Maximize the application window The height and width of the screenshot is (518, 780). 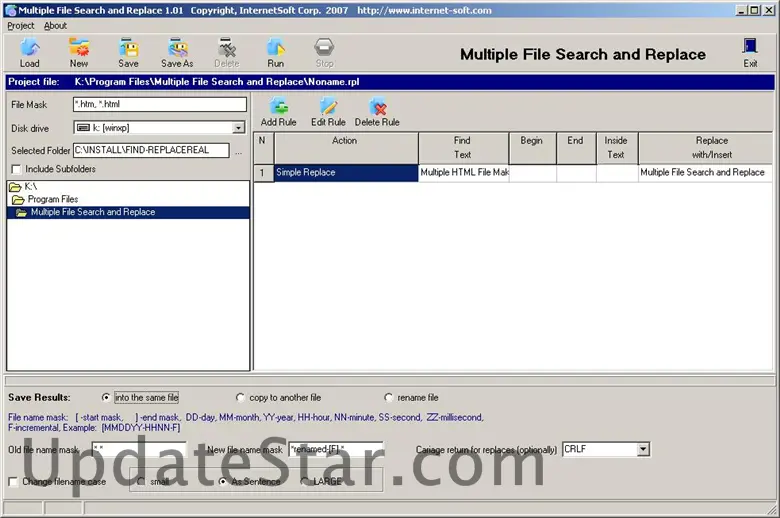(754, 10)
